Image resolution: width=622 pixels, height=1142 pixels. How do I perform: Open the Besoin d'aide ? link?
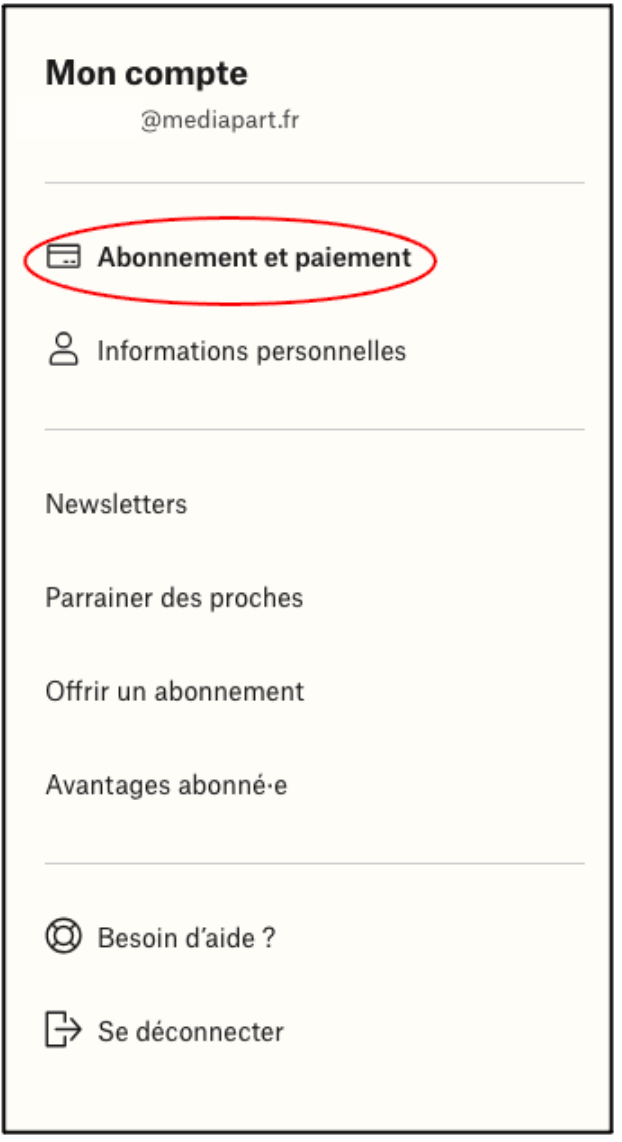[186, 938]
